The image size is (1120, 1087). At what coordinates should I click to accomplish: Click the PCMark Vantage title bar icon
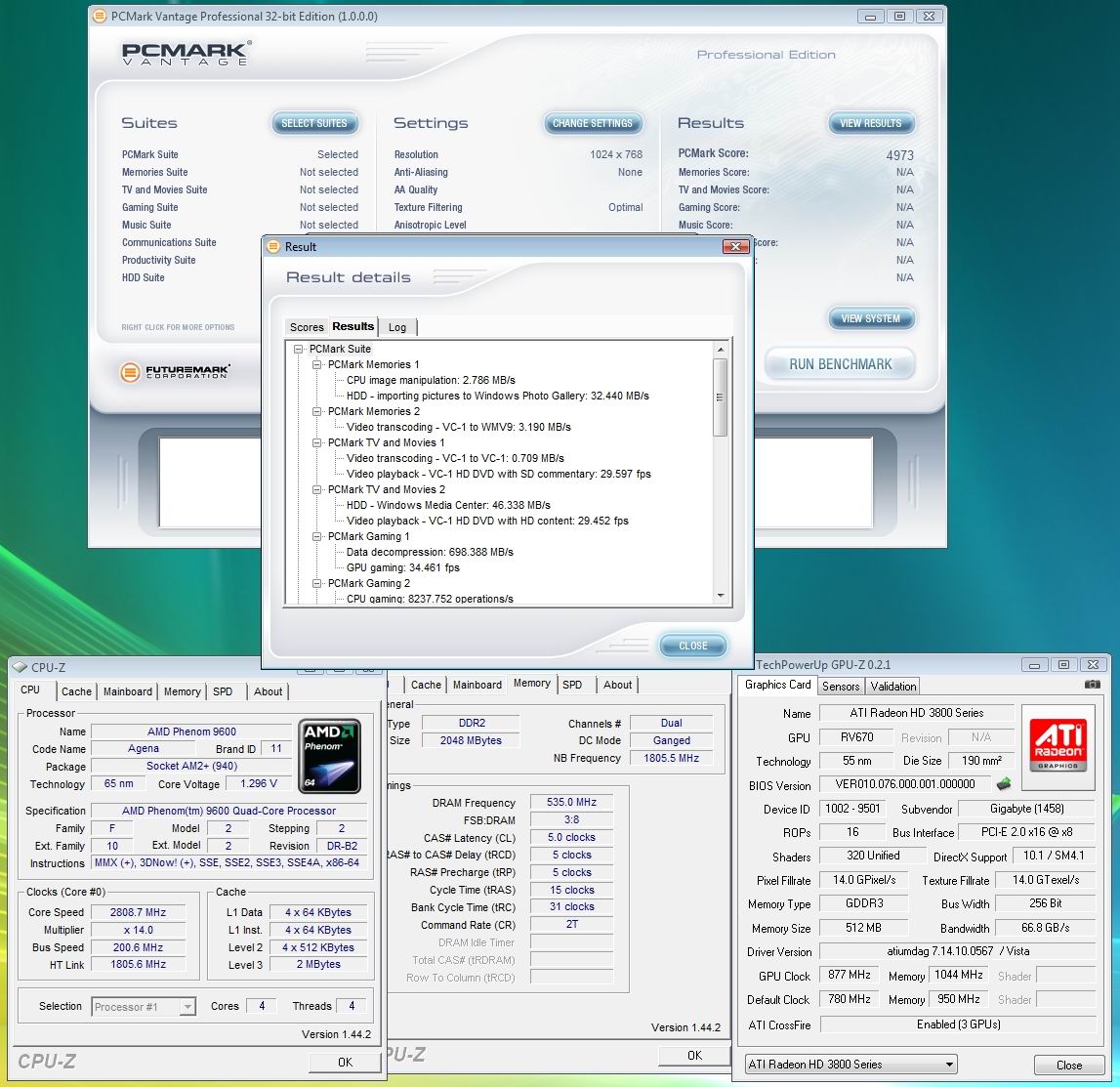[x=100, y=16]
